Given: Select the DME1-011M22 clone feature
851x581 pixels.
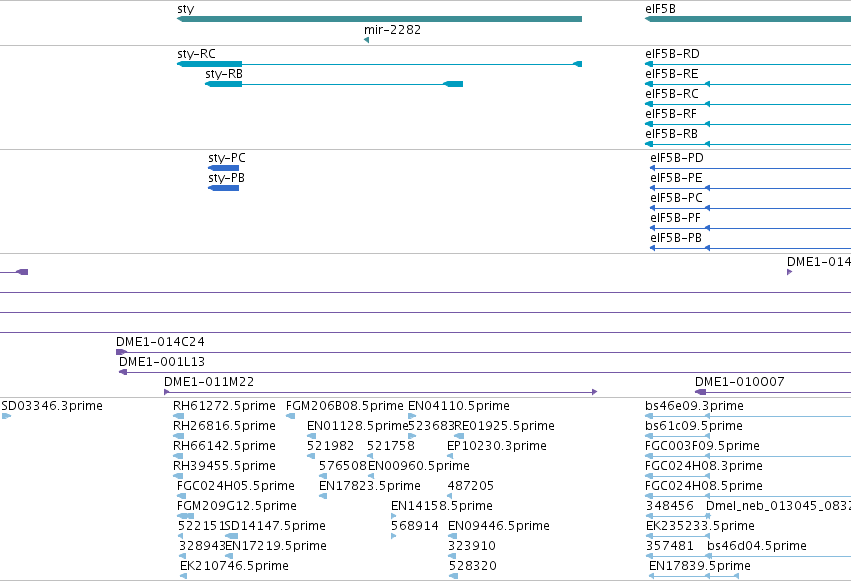Looking at the screenshot, I should [380, 392].
